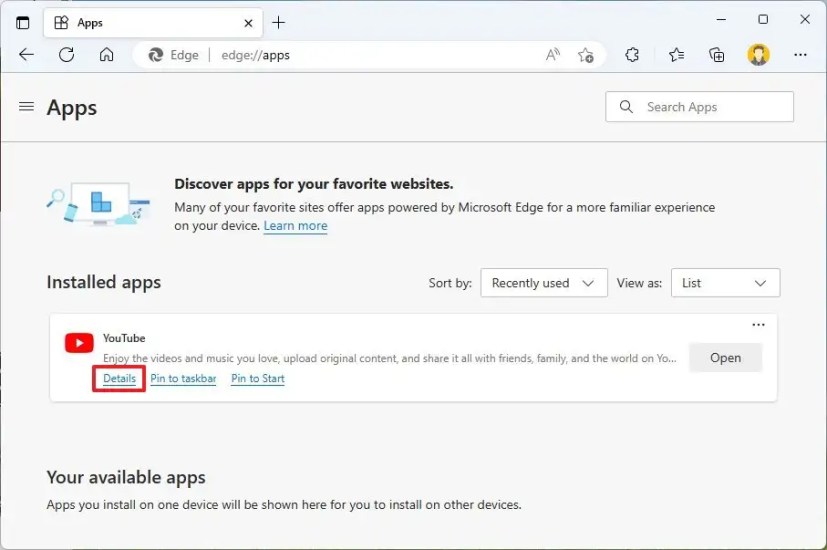Go back with the back arrow
The width and height of the screenshot is (827, 550).
[26, 55]
